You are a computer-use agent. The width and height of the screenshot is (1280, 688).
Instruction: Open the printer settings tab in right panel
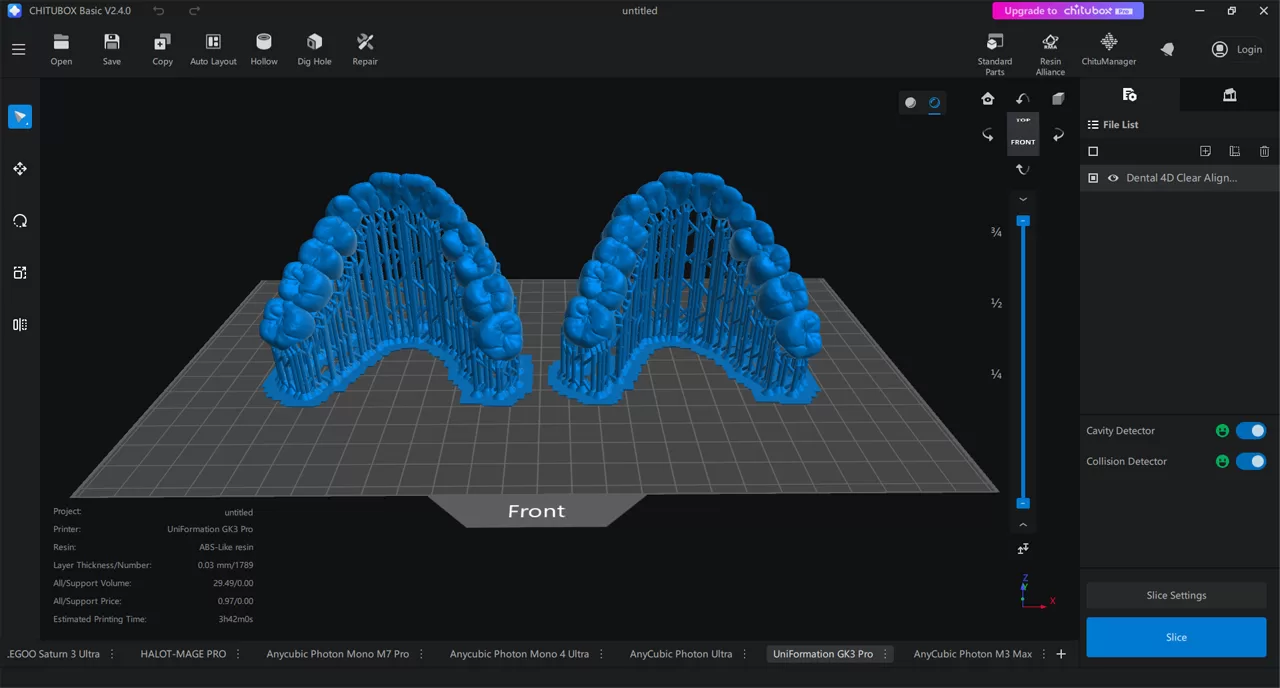(1229, 94)
